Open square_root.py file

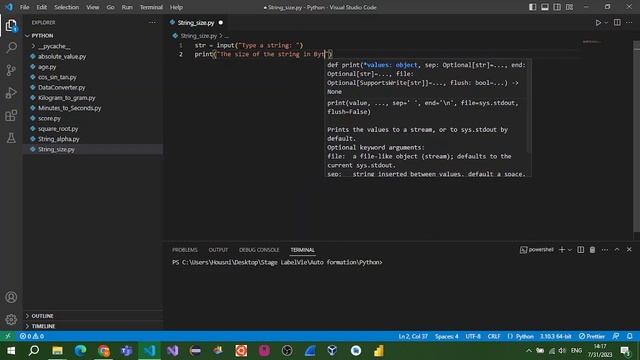pos(58,129)
